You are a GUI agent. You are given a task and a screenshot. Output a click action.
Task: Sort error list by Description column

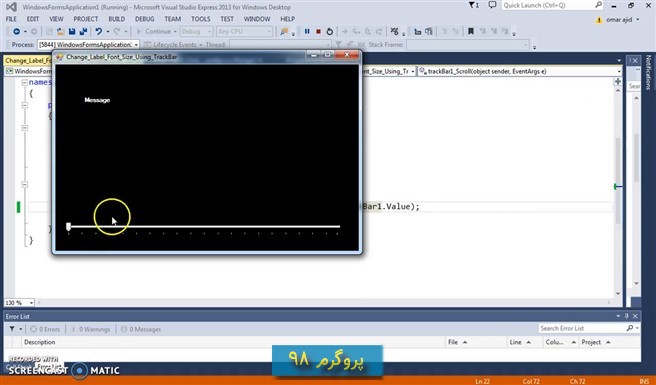(39, 342)
